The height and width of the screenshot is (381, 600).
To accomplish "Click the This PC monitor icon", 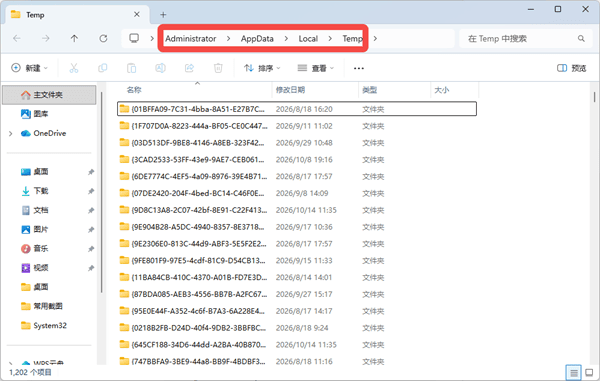I will click(x=134, y=38).
